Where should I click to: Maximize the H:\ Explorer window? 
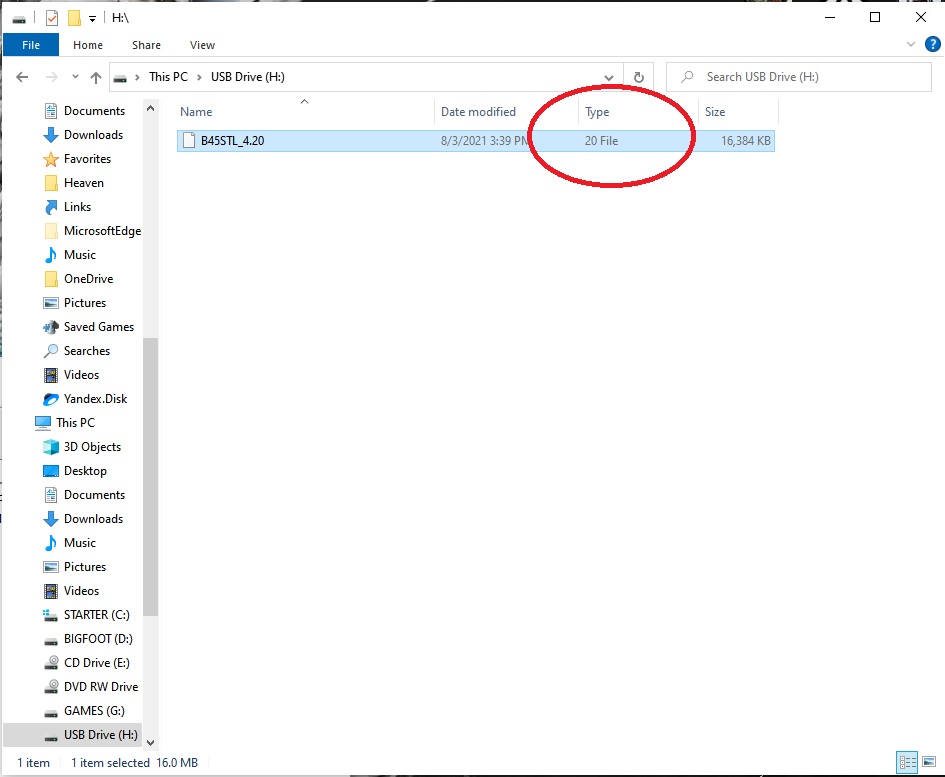tap(875, 17)
